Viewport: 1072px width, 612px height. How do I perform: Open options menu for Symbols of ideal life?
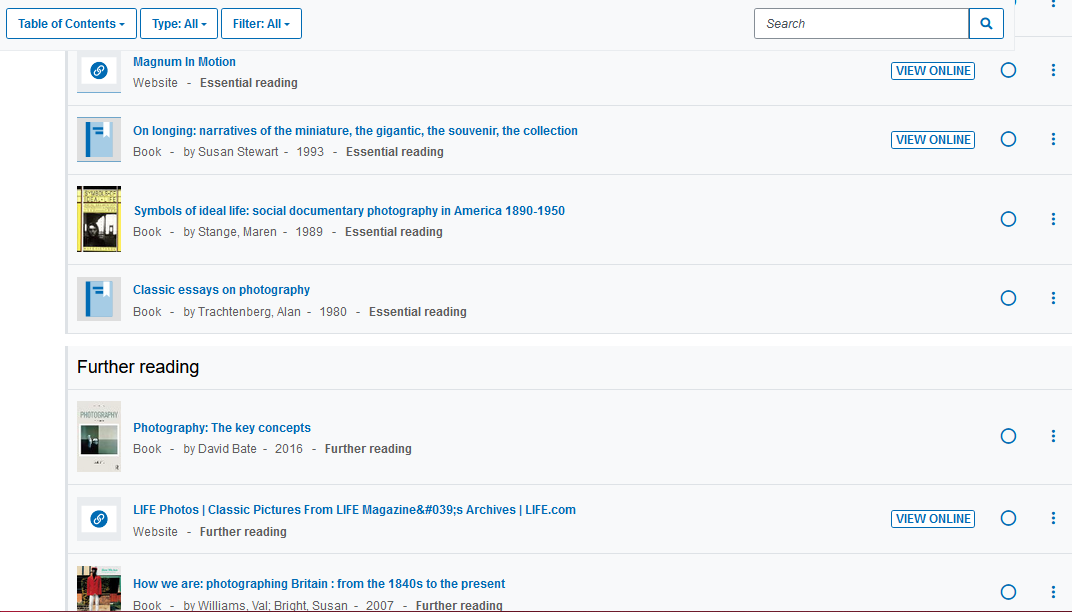(x=1053, y=219)
